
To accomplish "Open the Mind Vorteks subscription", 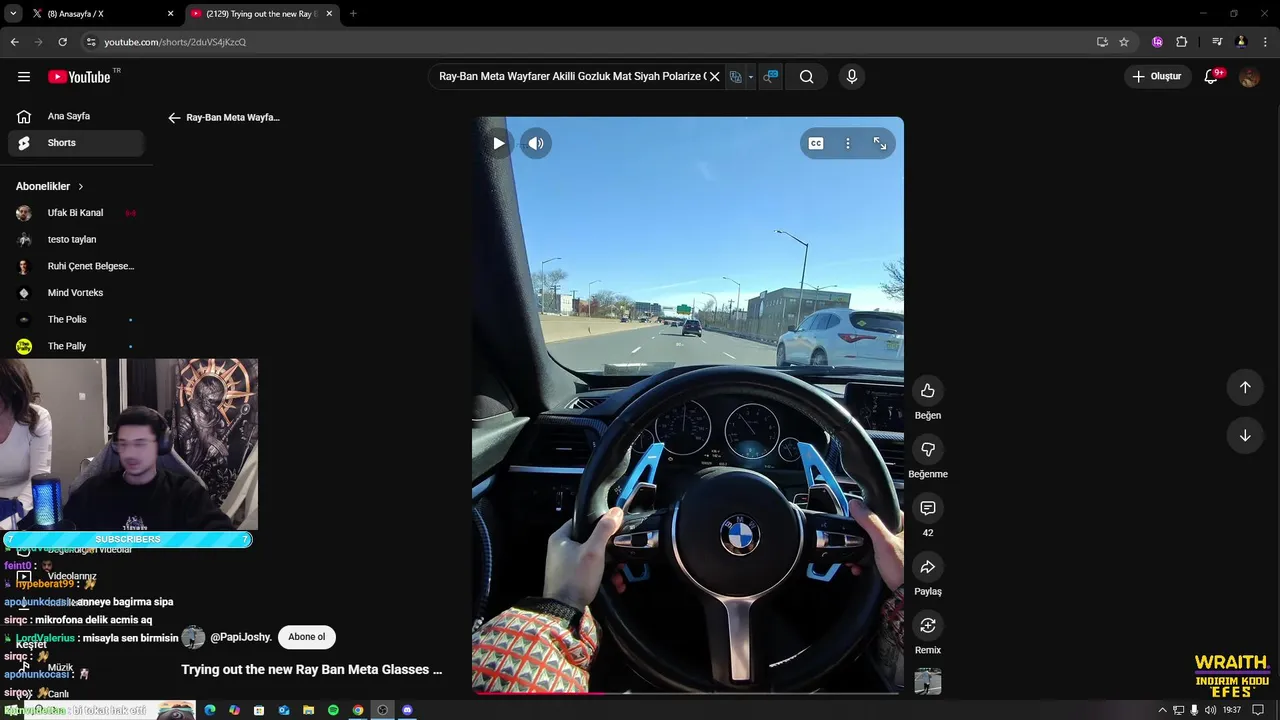I will point(76,293).
